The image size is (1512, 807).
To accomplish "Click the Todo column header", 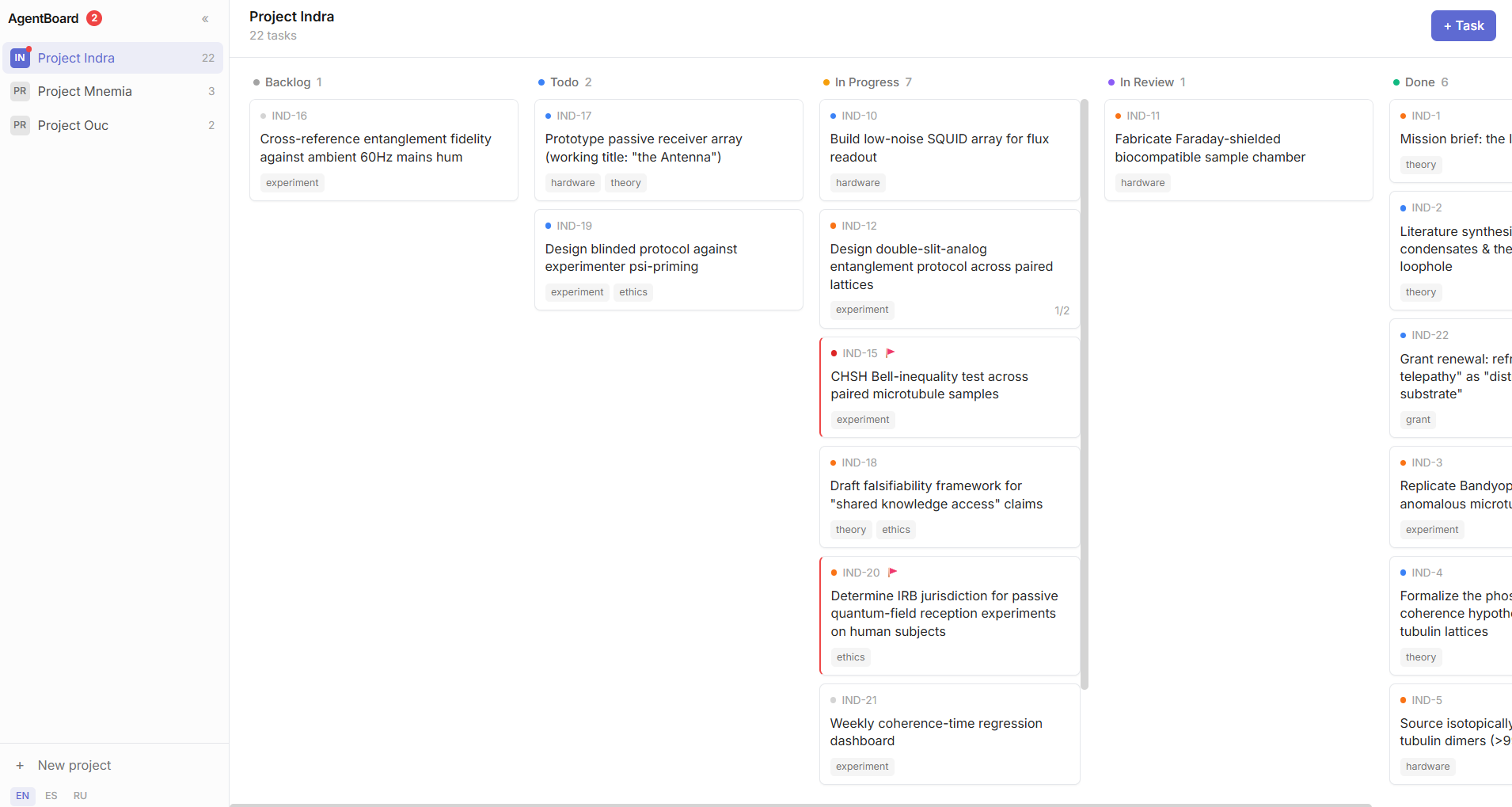I will click(x=564, y=82).
